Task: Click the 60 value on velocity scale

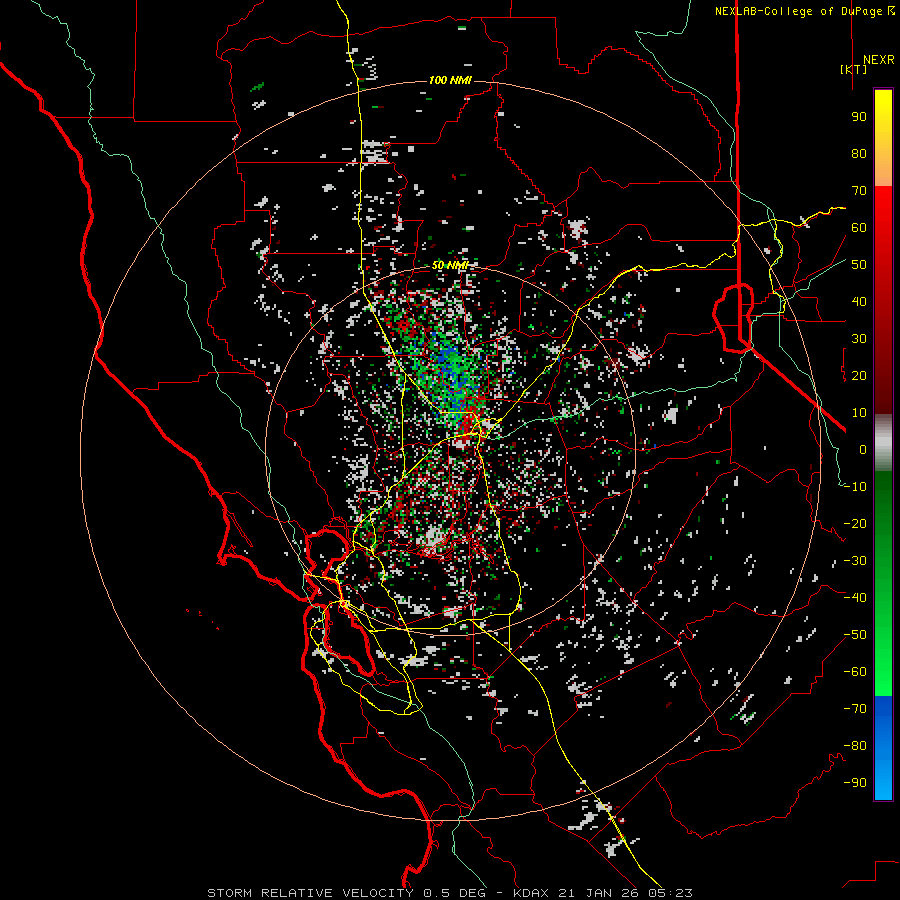Action: click(859, 227)
